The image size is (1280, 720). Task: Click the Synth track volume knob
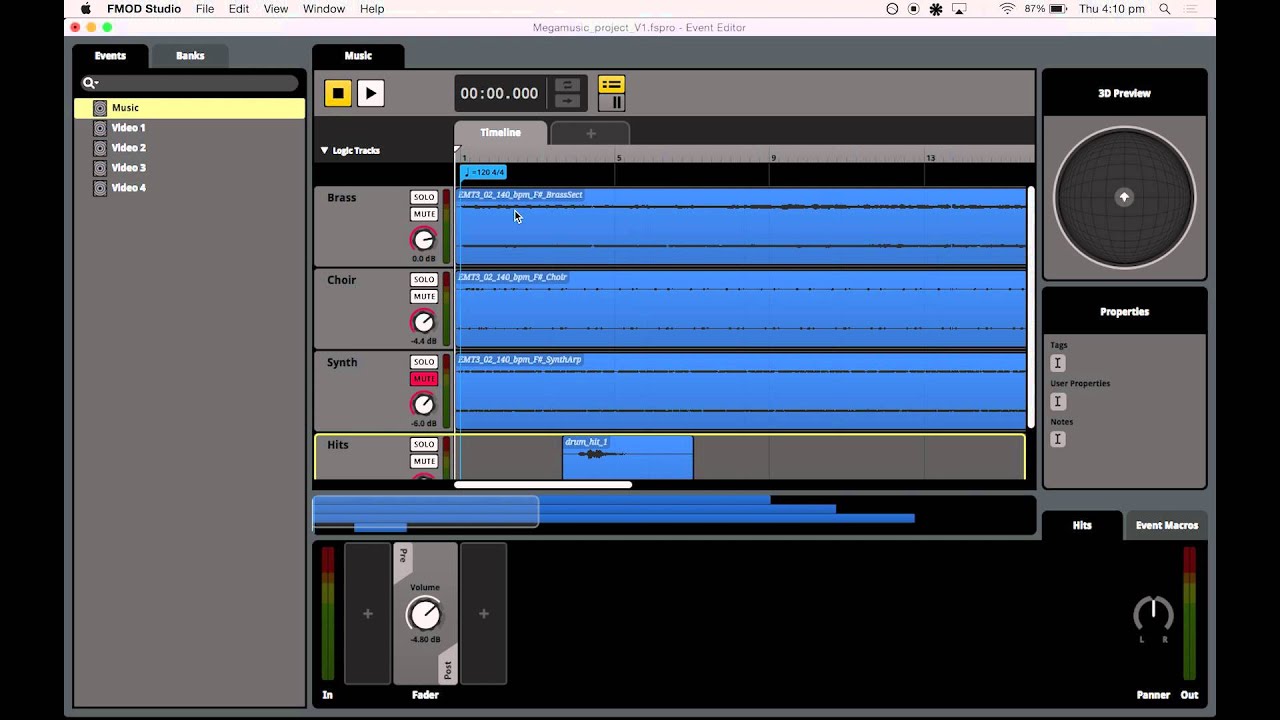point(424,404)
